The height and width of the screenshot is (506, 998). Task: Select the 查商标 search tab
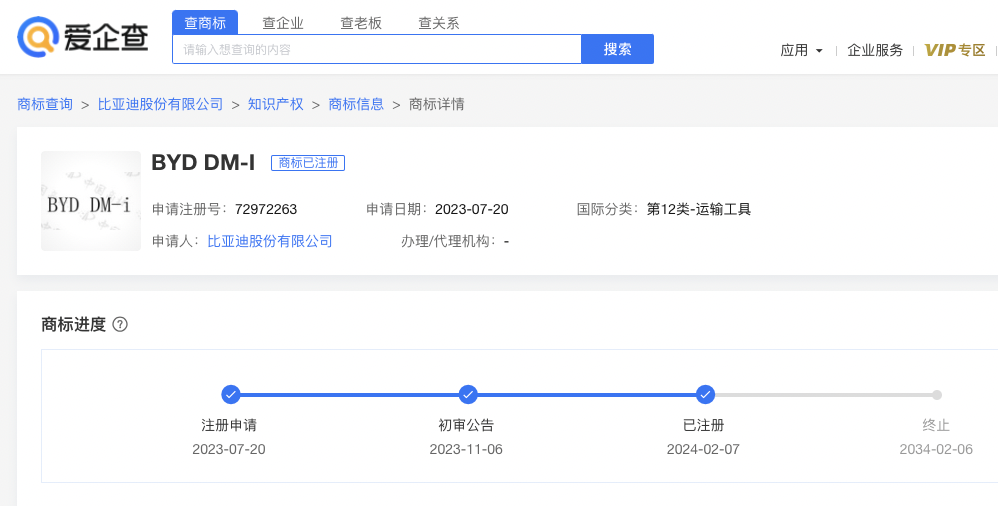coord(205,23)
